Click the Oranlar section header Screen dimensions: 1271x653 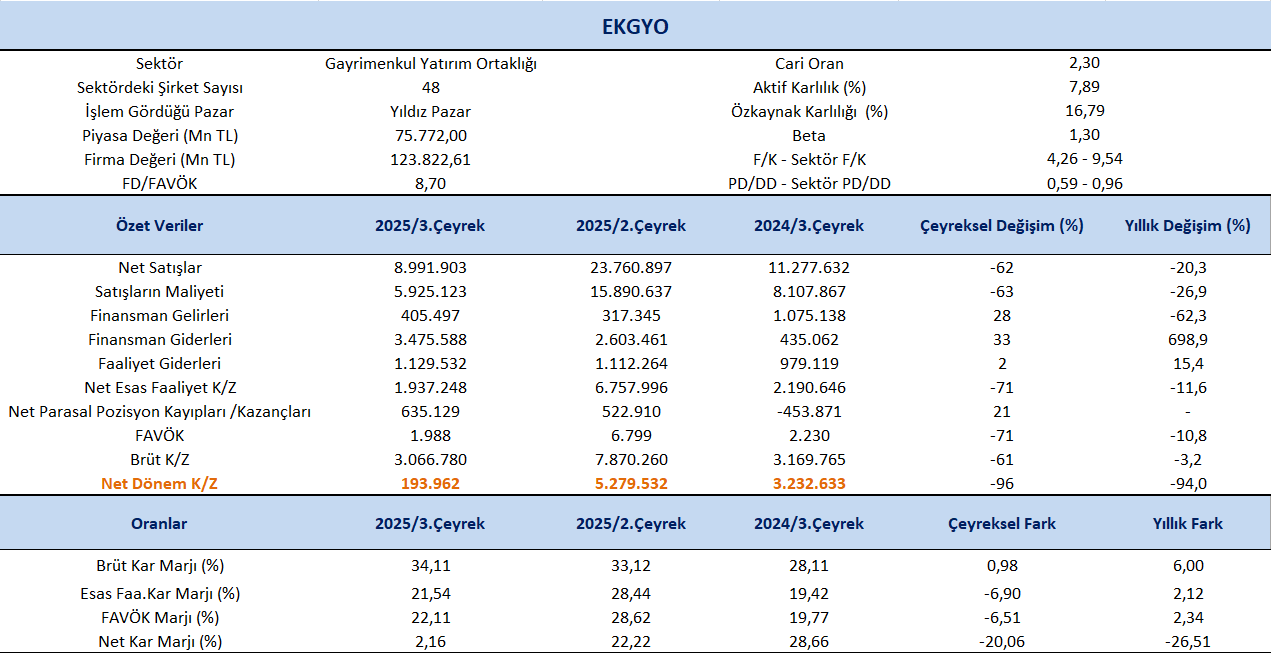point(159,523)
